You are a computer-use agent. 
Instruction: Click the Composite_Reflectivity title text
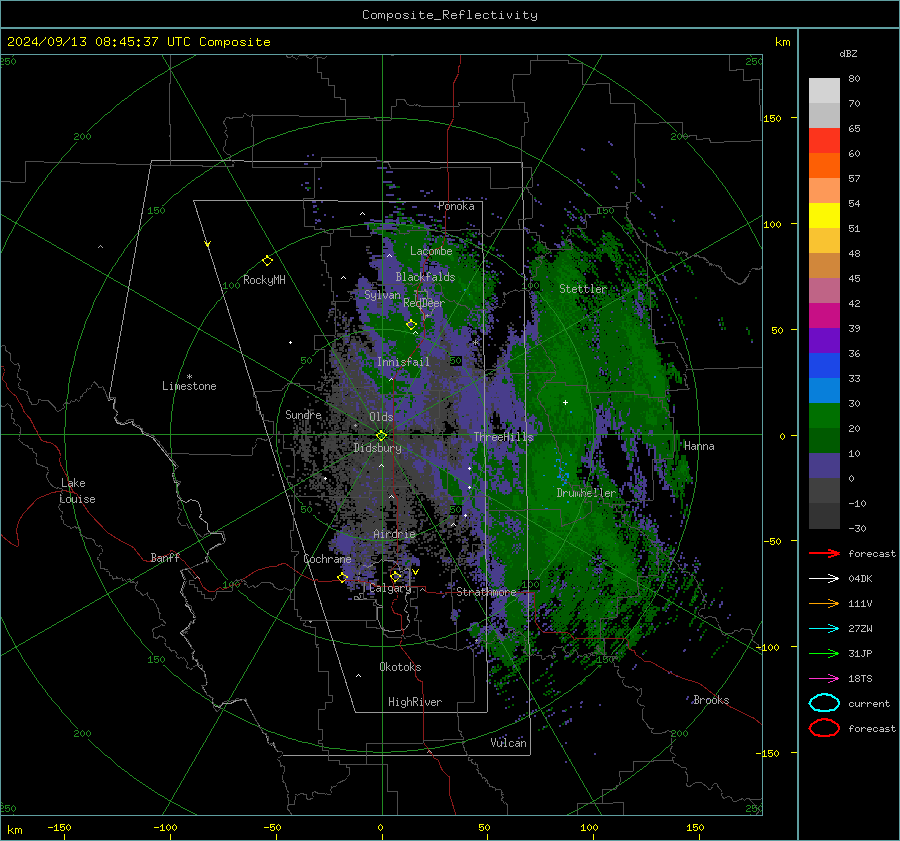[449, 15]
